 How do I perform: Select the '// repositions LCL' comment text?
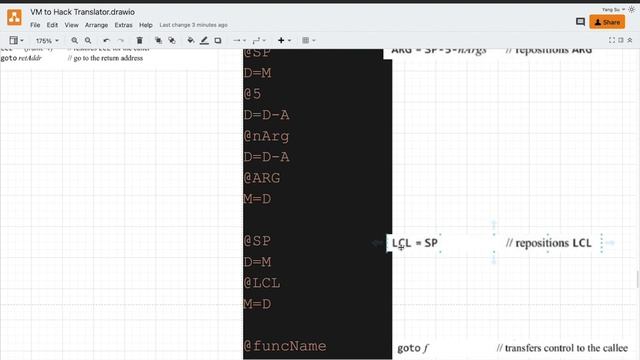(549, 243)
